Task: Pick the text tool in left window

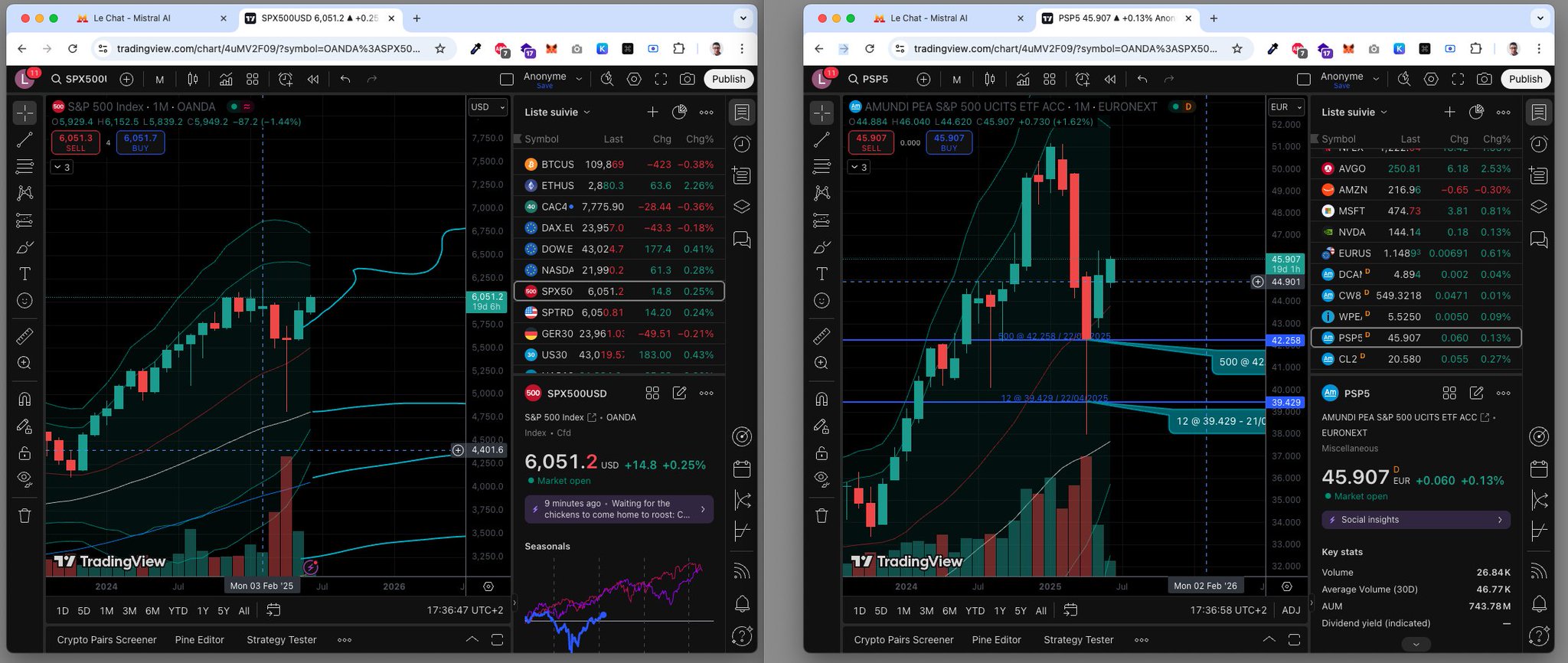Action: [24, 274]
